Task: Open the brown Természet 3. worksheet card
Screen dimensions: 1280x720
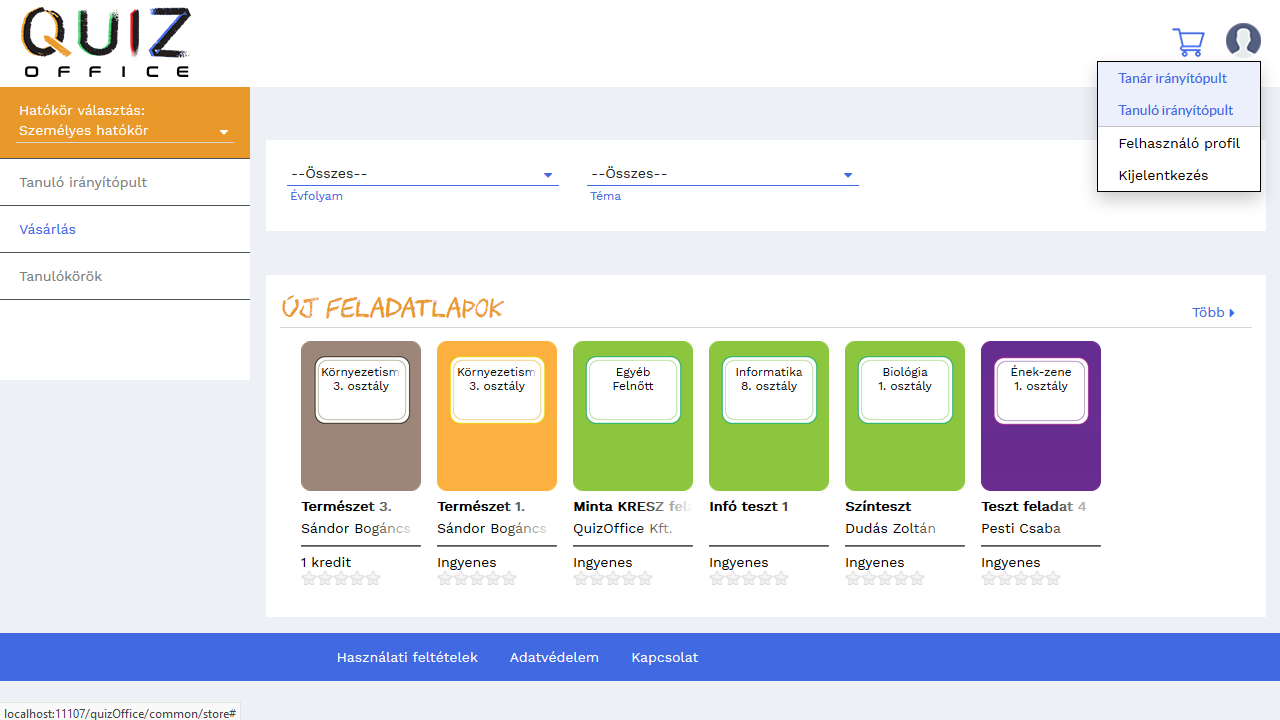Action: 361,416
